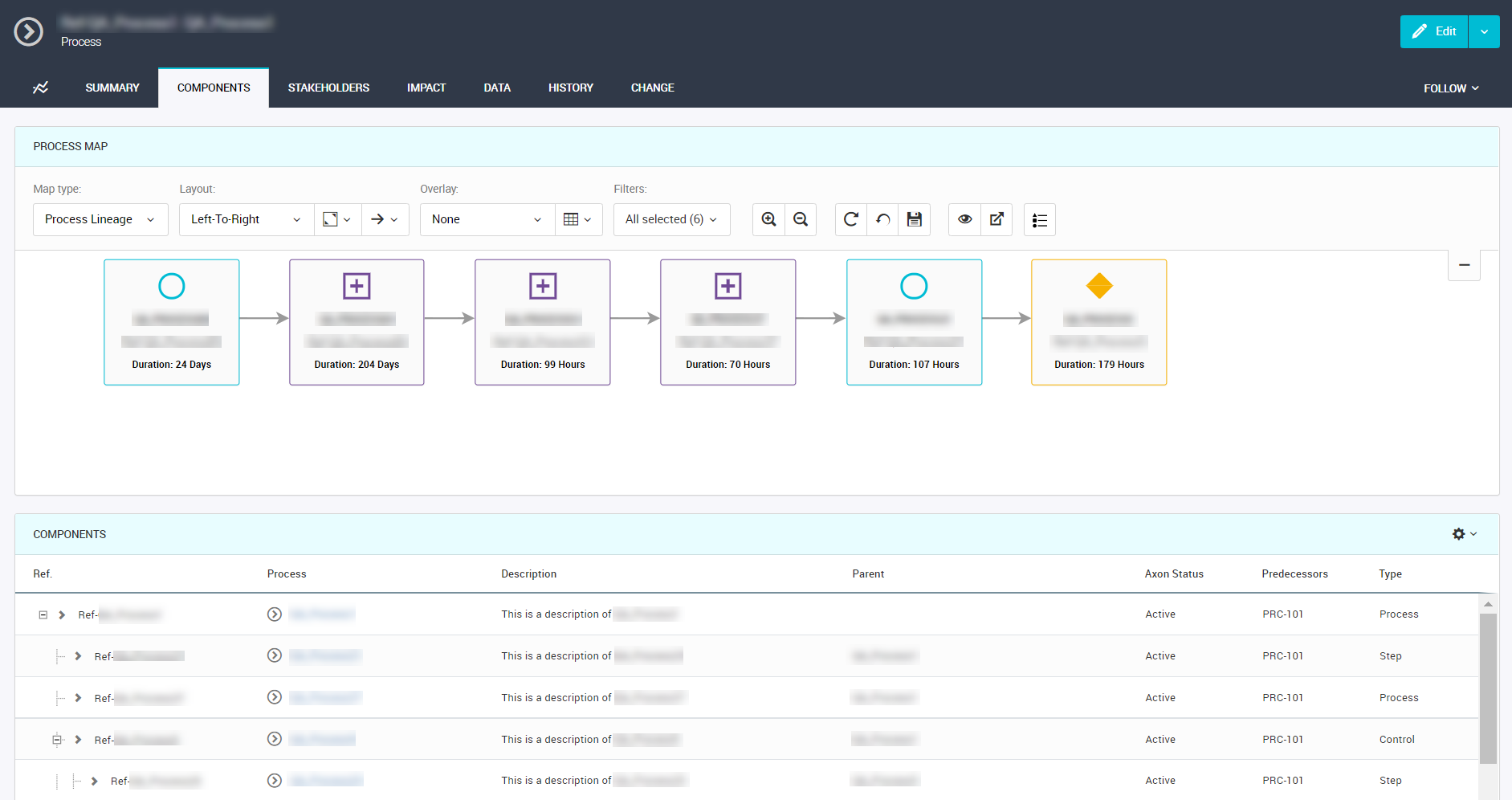Image resolution: width=1512 pixels, height=800 pixels.
Task: Click process icon in the first table row
Action: [275, 614]
